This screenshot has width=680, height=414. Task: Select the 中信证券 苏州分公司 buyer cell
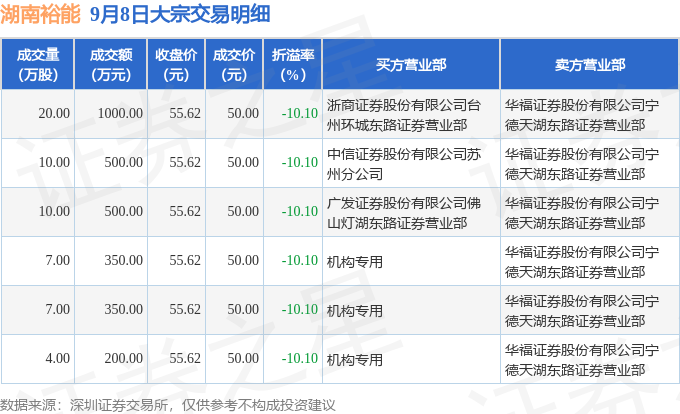(411, 163)
